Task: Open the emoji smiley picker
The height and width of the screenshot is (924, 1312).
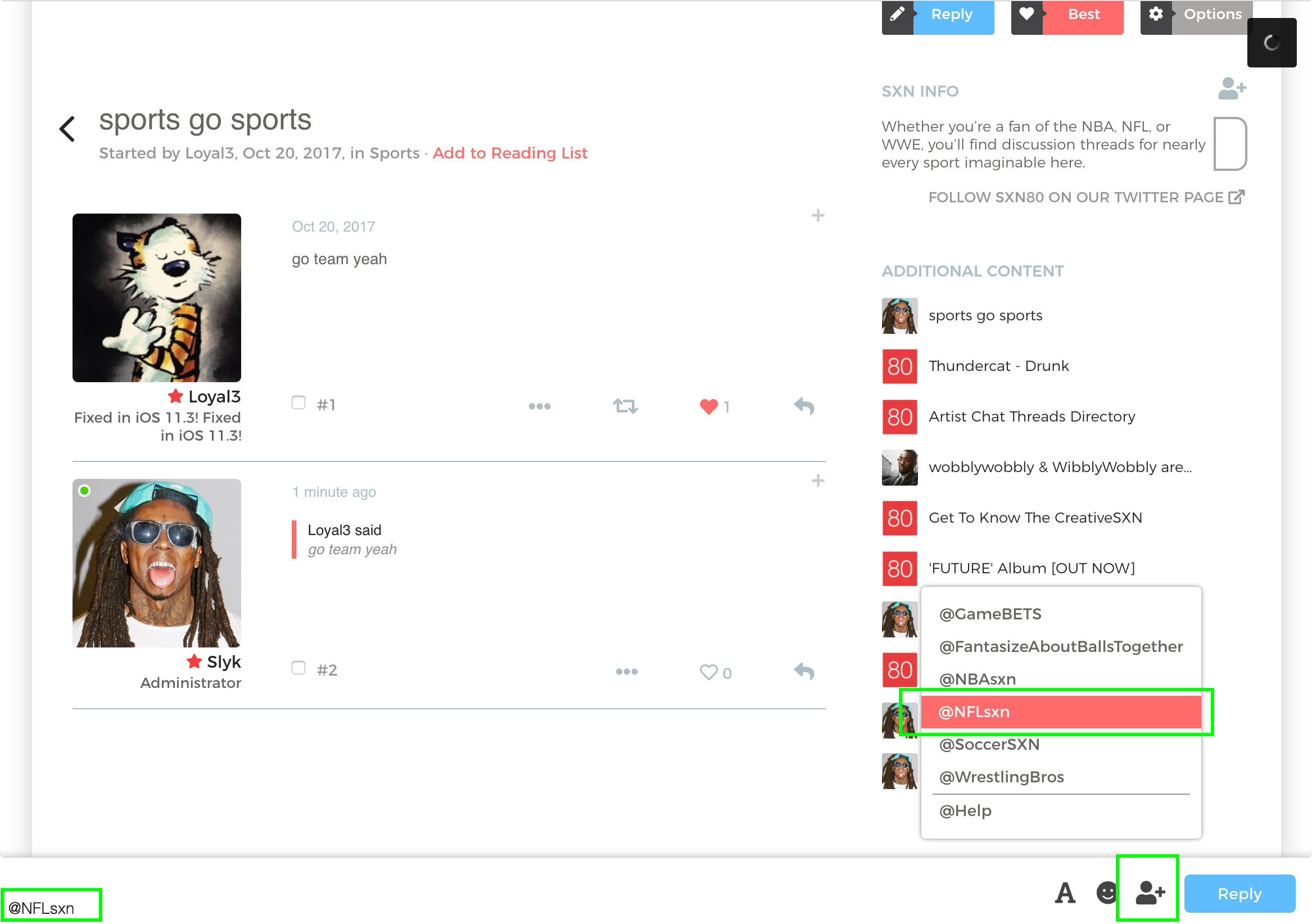Action: [x=1107, y=893]
